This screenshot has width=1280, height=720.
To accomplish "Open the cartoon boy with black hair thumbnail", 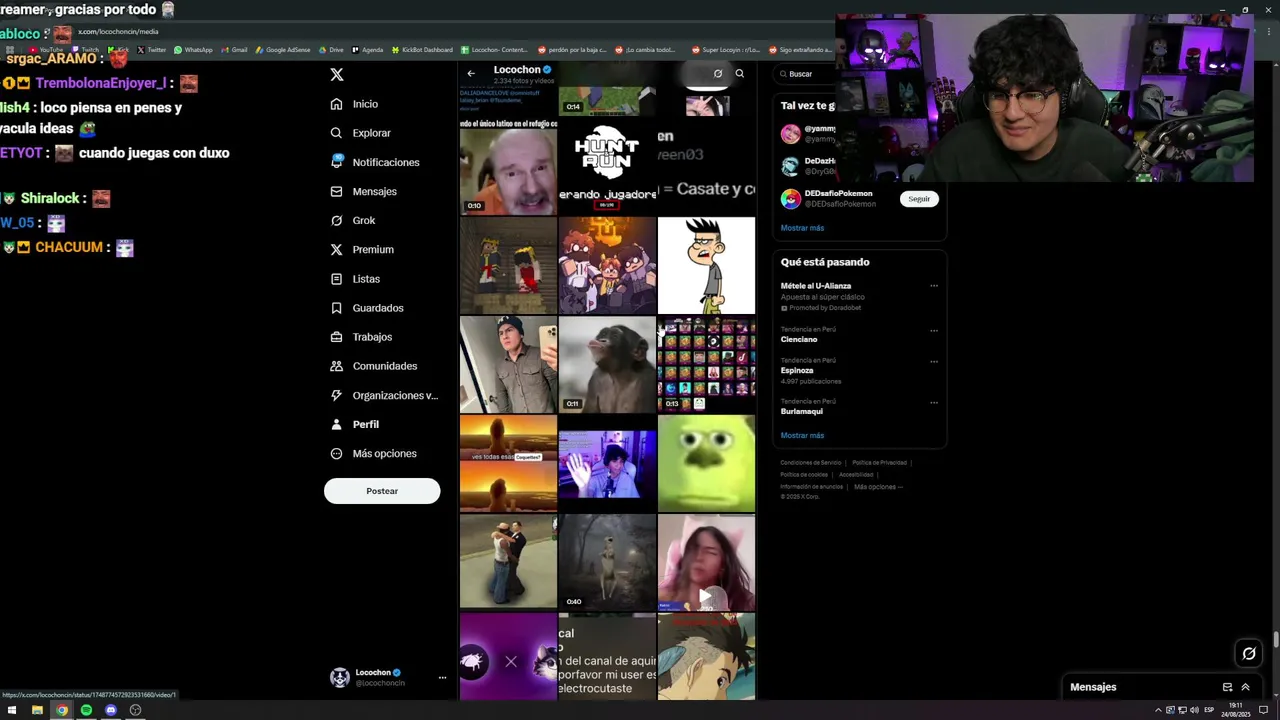I will 706,266.
